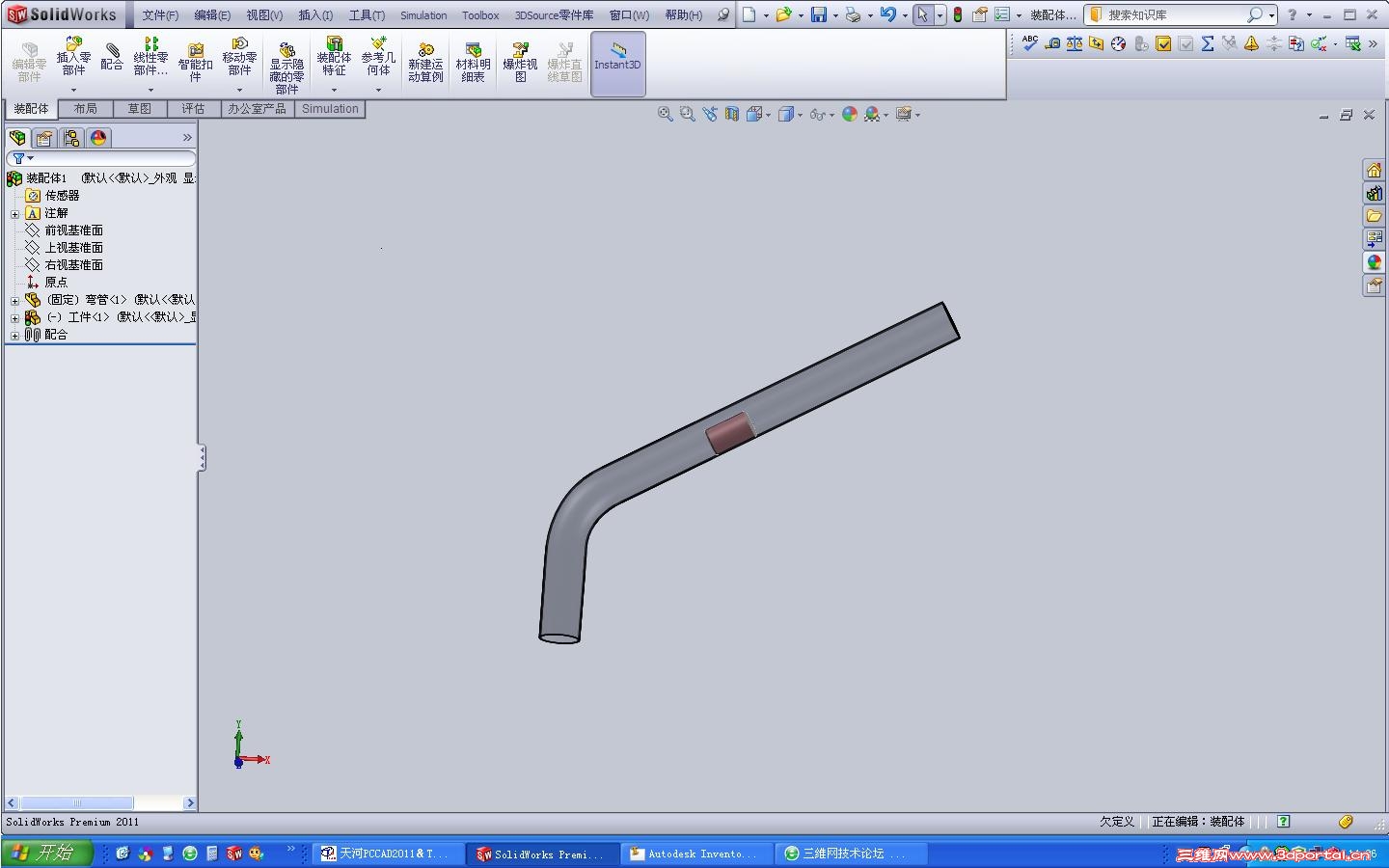This screenshot has width=1389, height=868.
Task: Open the Edit Appearance color ball icon
Action: tap(850, 114)
